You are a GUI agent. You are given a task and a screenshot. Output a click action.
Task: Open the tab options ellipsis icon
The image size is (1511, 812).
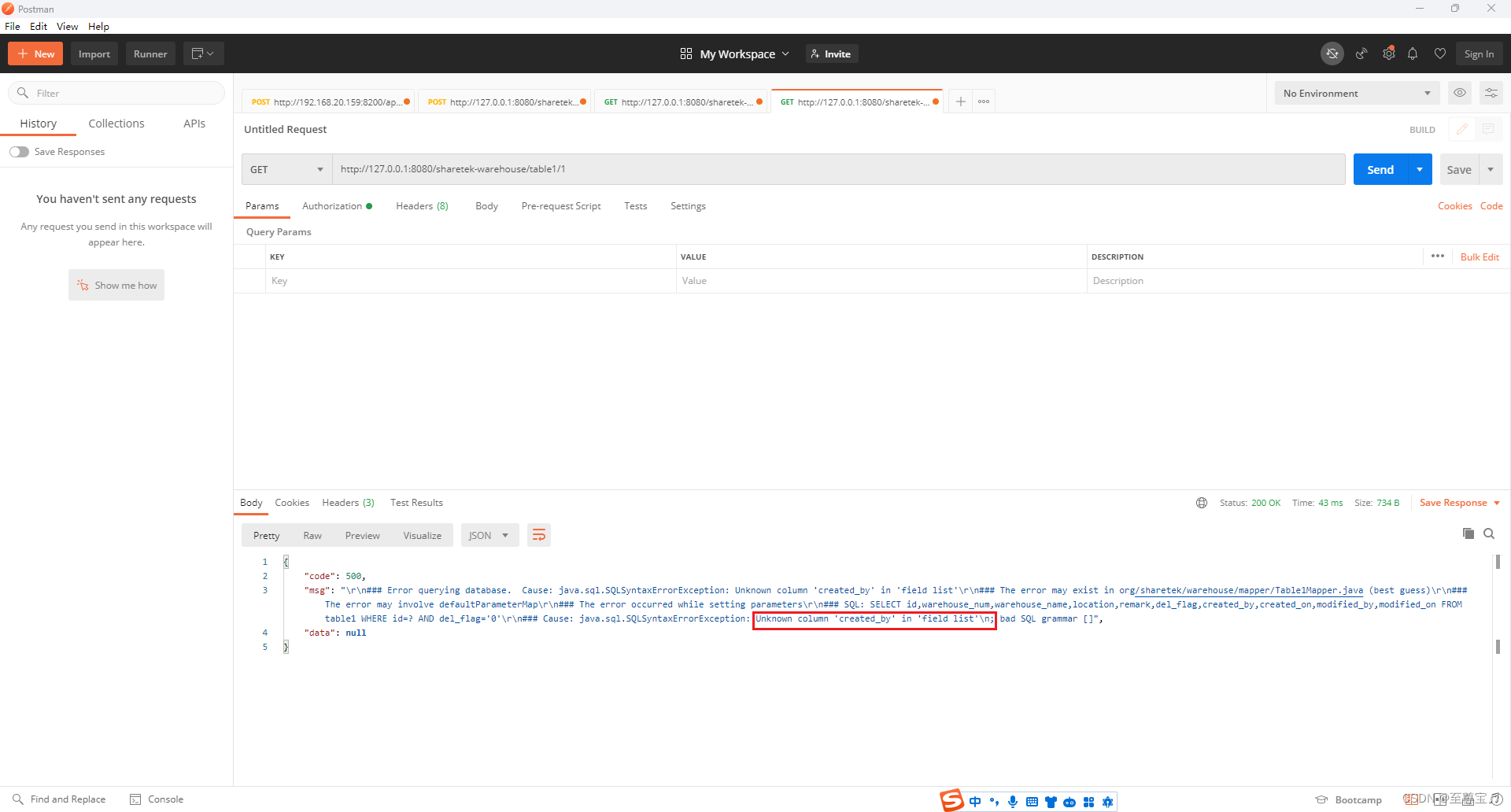(x=984, y=101)
